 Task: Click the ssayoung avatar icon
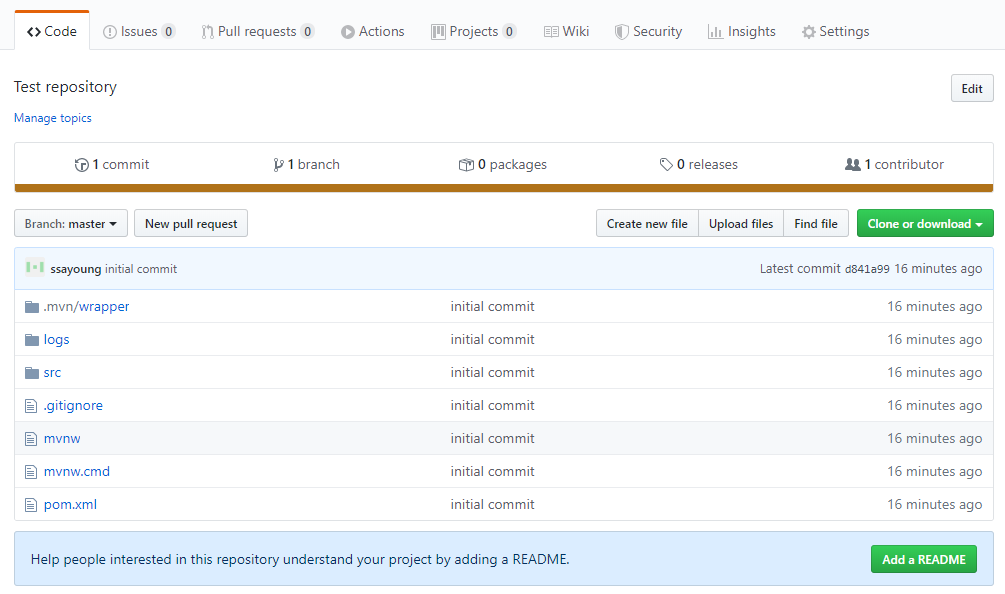35,268
